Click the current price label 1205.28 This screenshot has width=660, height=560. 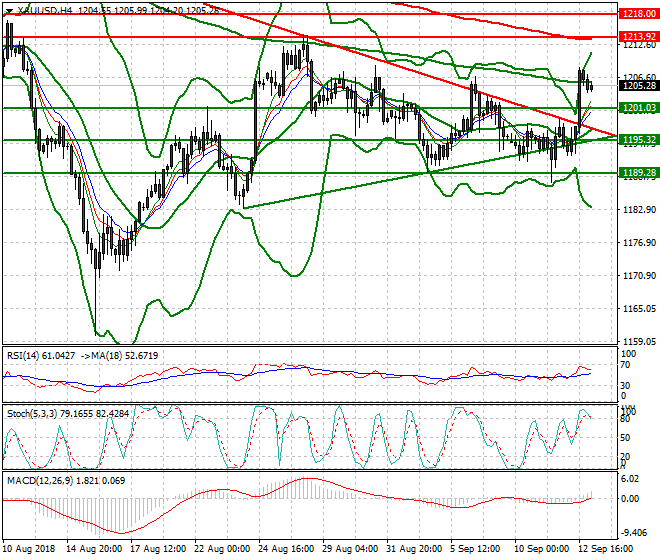pos(639,86)
